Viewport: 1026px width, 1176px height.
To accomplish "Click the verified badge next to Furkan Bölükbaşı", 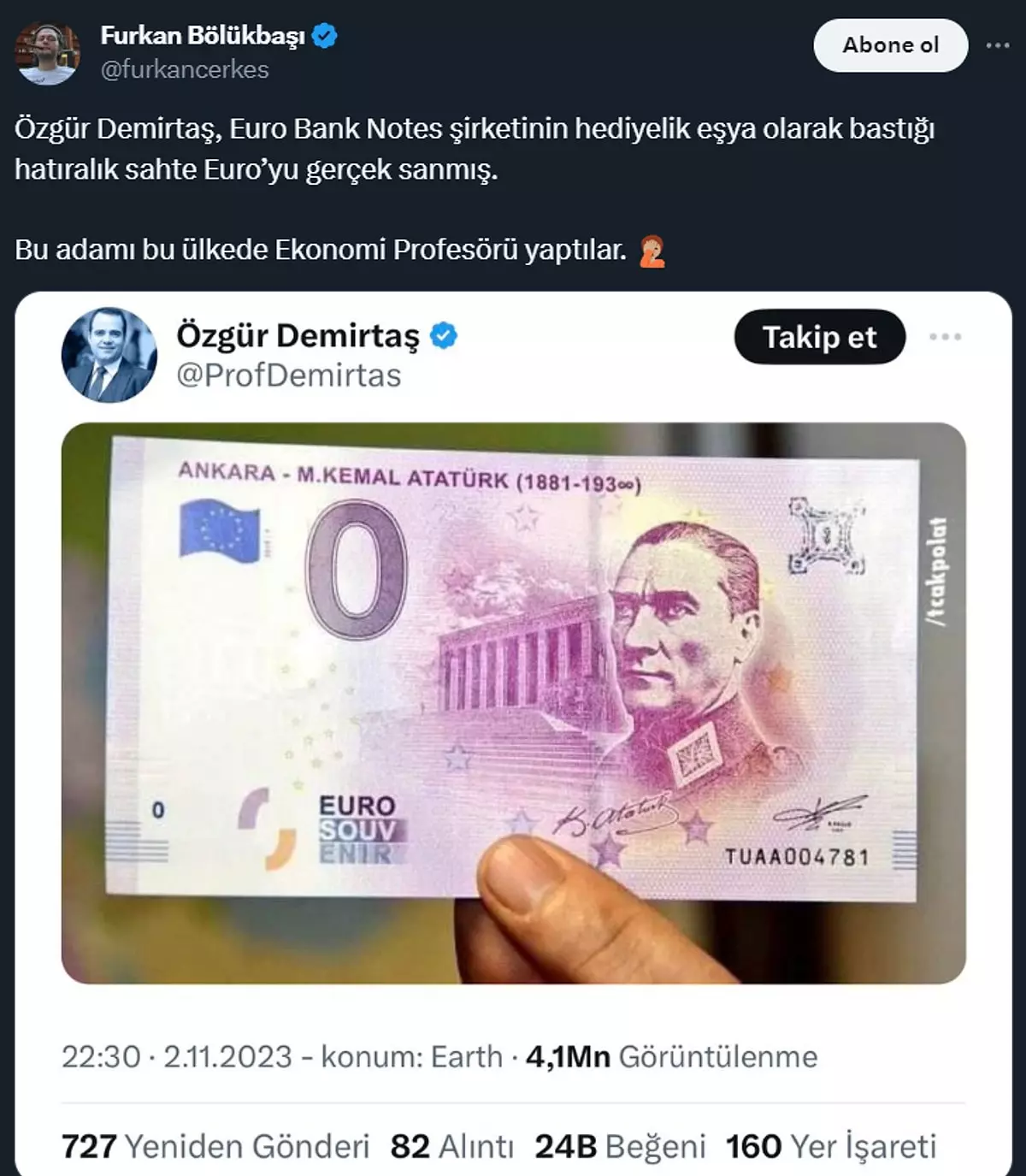I will (325, 36).
